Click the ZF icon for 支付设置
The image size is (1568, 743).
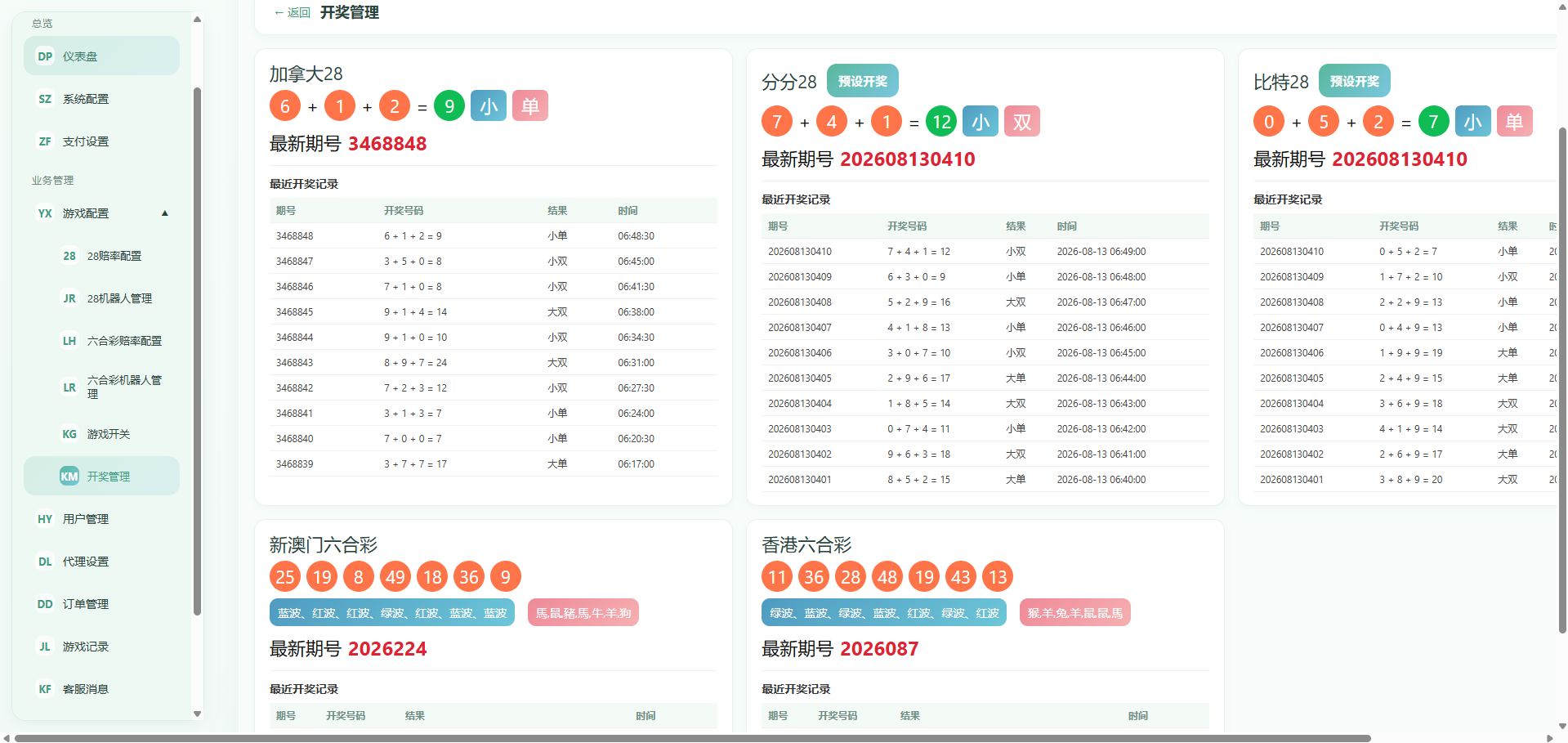coord(45,141)
